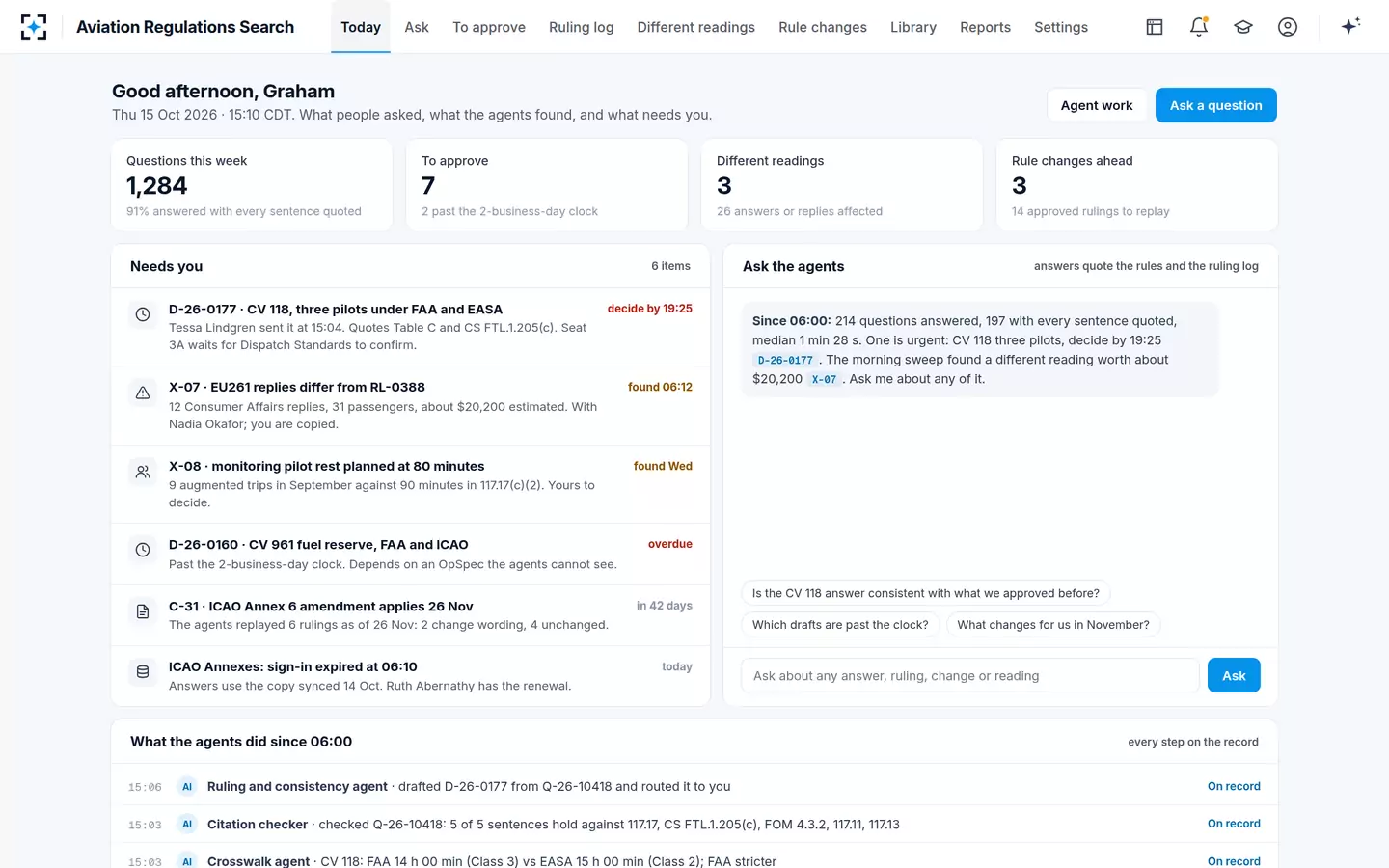
Task: Open On record link for Ruling and consistency agent
Action: (1234, 786)
